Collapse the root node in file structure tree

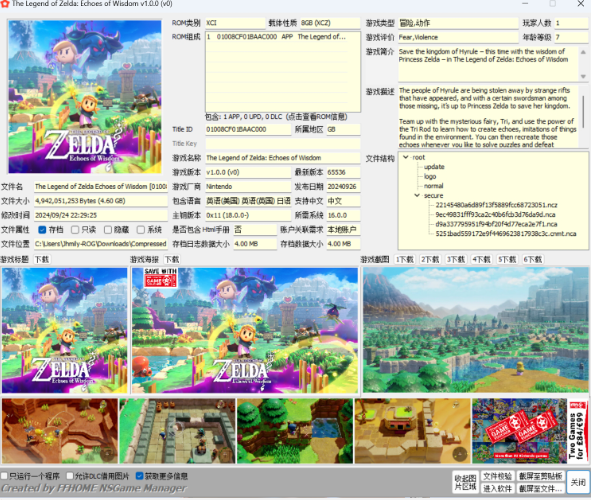coord(406,157)
